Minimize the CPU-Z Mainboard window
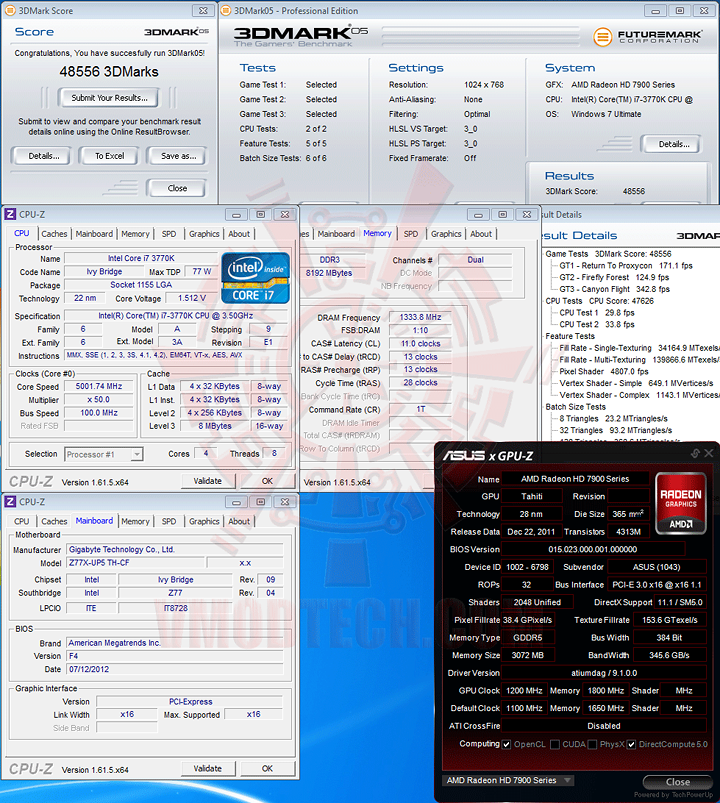The width and height of the screenshot is (720, 803). click(x=236, y=502)
